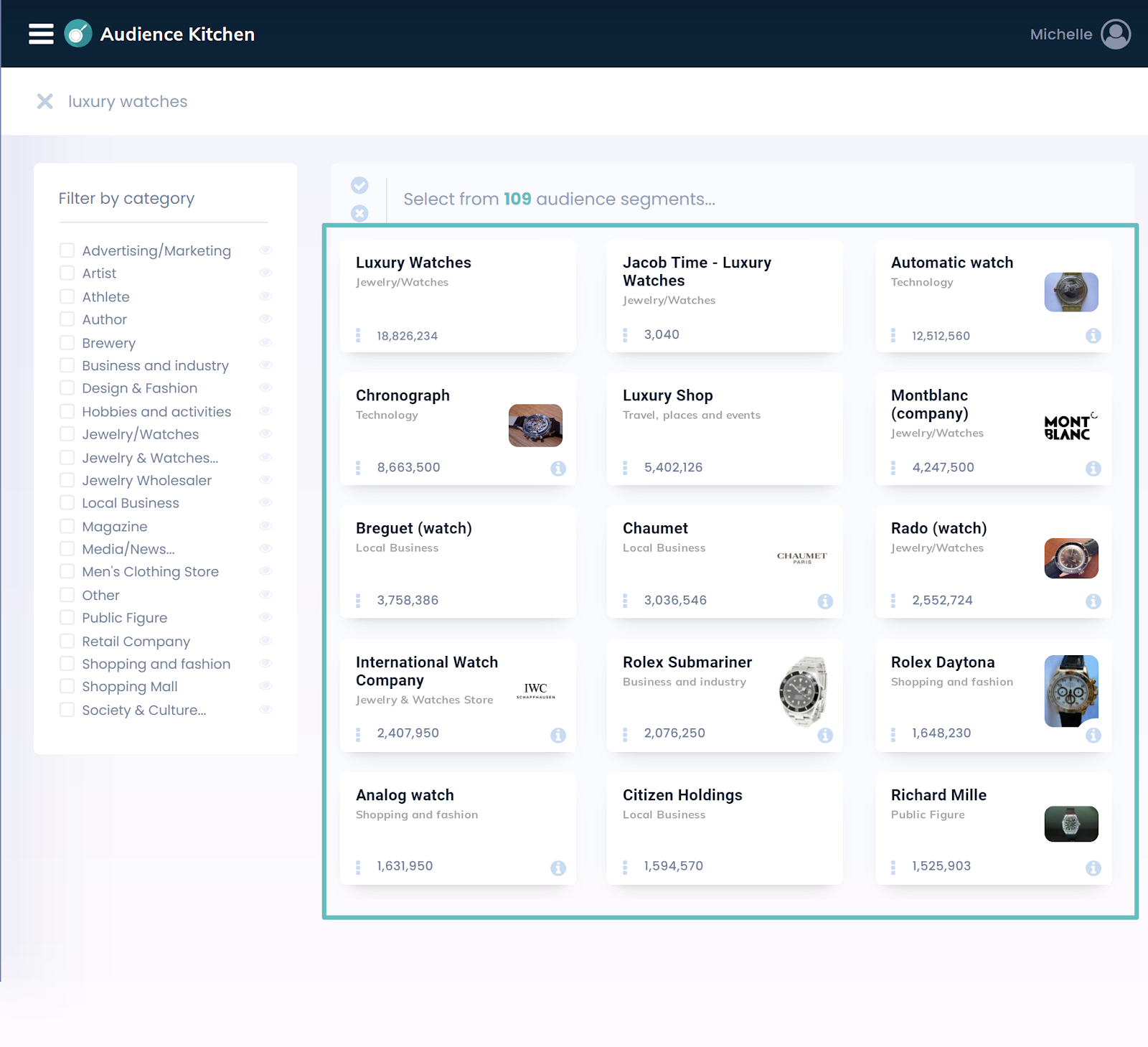
Task: Check the Shopping Mall category filter
Action: (x=67, y=686)
